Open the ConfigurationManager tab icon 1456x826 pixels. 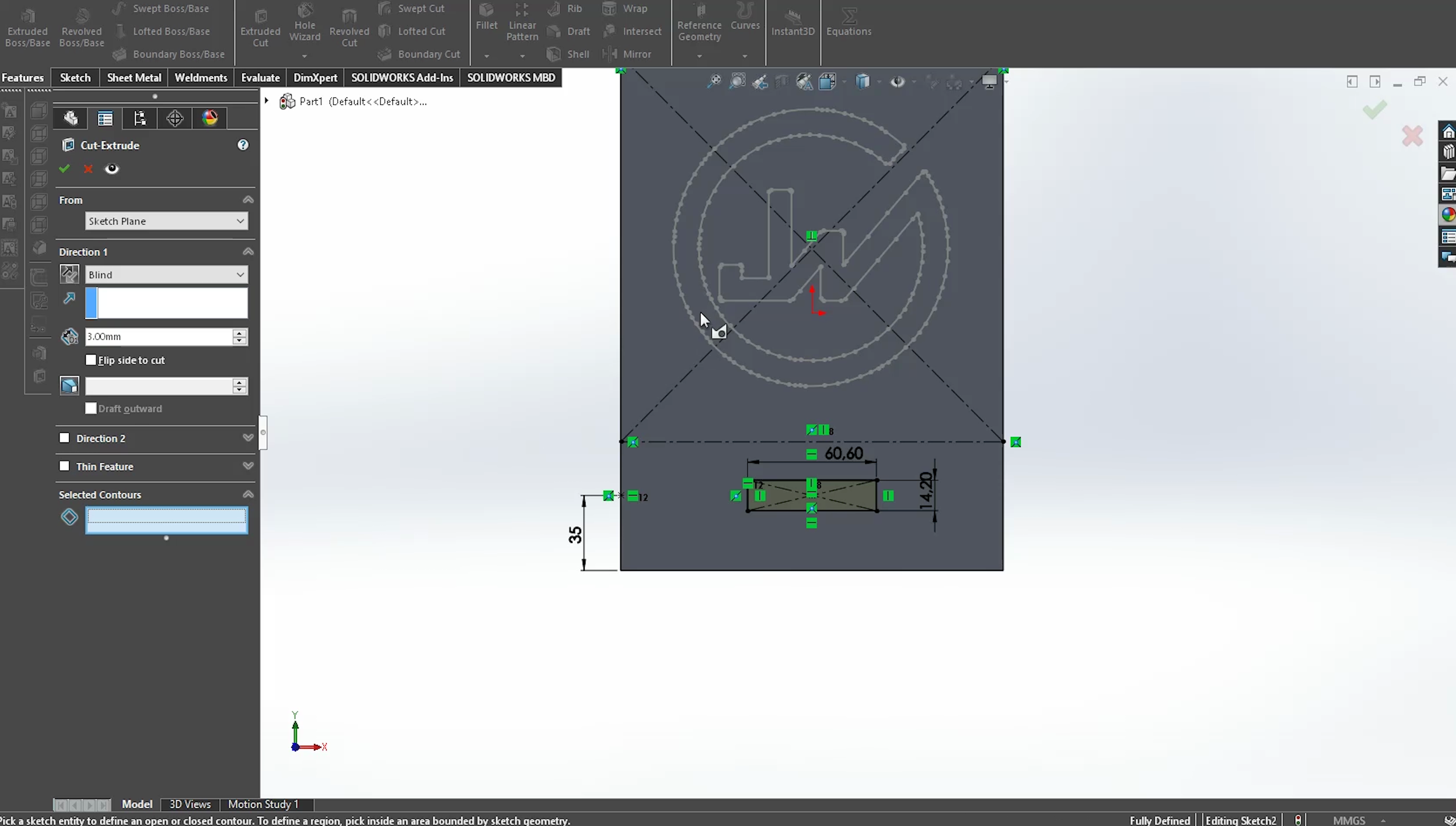(x=140, y=118)
